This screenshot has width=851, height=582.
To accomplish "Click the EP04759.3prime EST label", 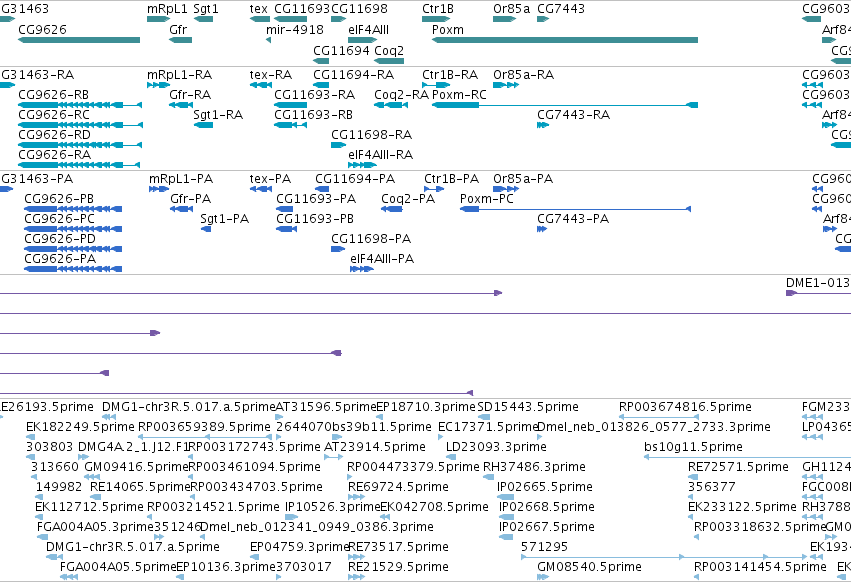I will 299,547.
